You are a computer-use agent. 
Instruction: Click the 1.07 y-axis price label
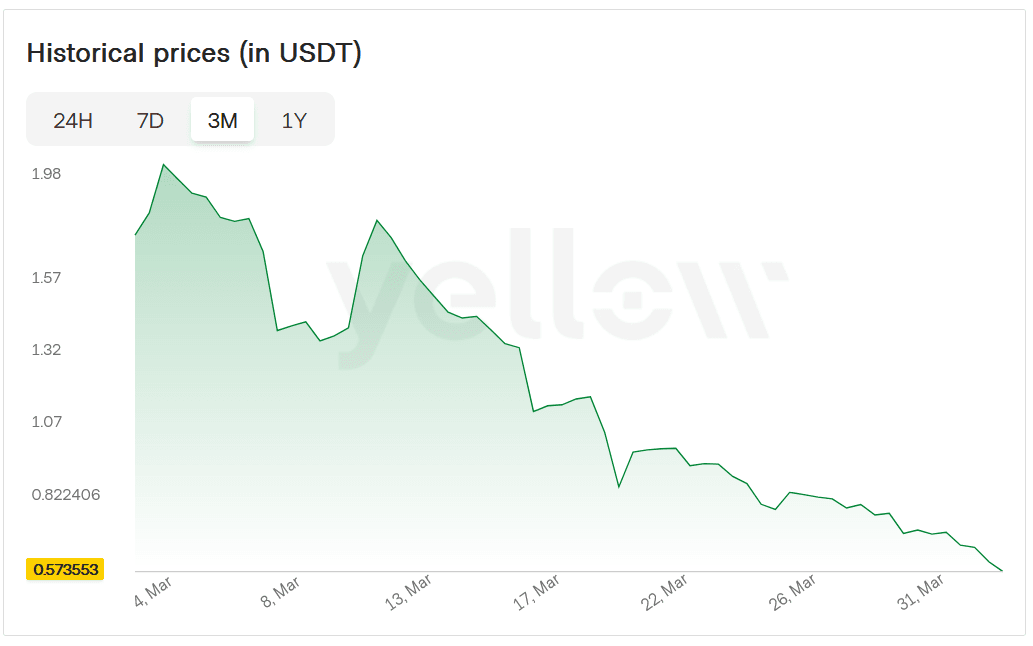[47, 422]
